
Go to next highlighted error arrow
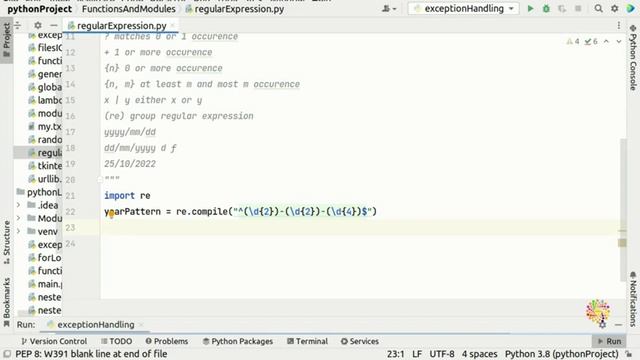(619, 41)
